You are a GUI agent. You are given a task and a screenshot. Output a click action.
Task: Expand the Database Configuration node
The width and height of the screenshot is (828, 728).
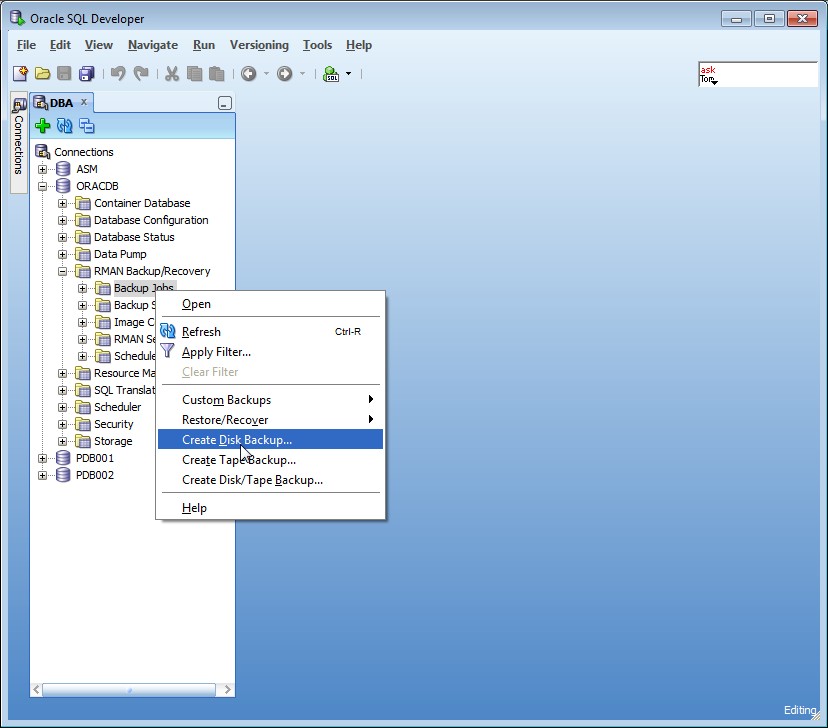pyautogui.click(x=62, y=220)
